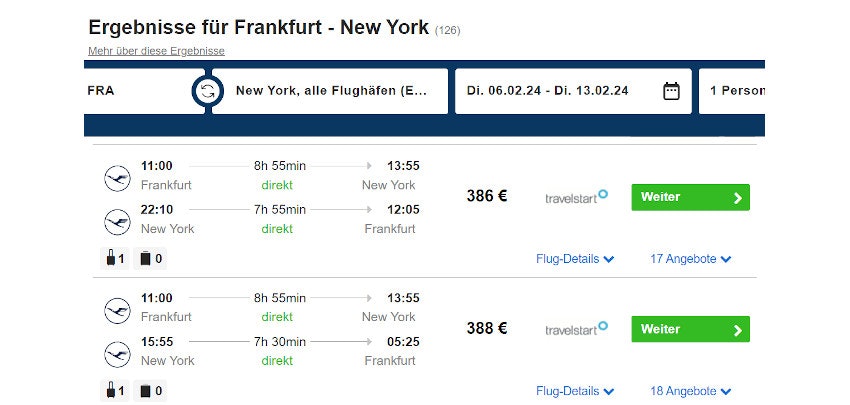The image size is (850, 405).
Task: Expand Flug-Details for the 388 € flight
Action: (x=575, y=391)
